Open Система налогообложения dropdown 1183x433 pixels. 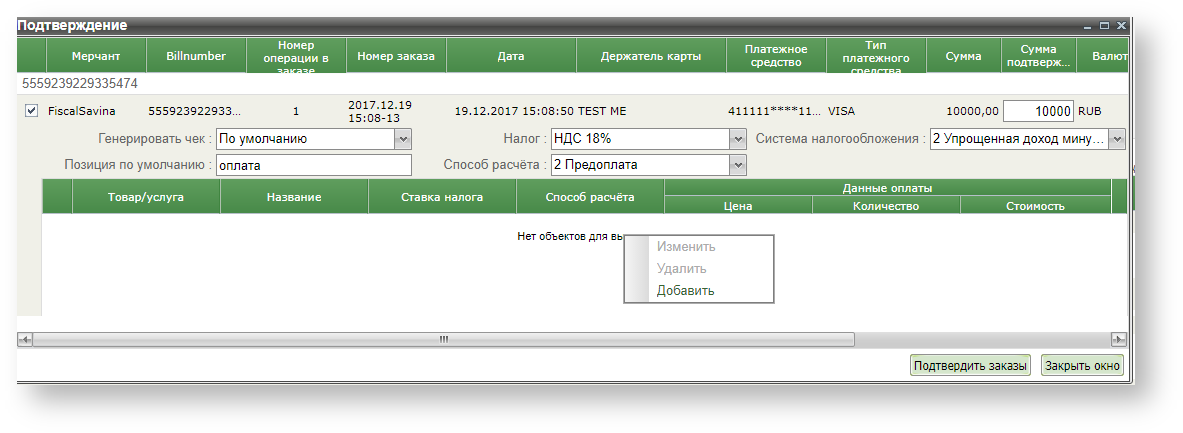(1117, 139)
